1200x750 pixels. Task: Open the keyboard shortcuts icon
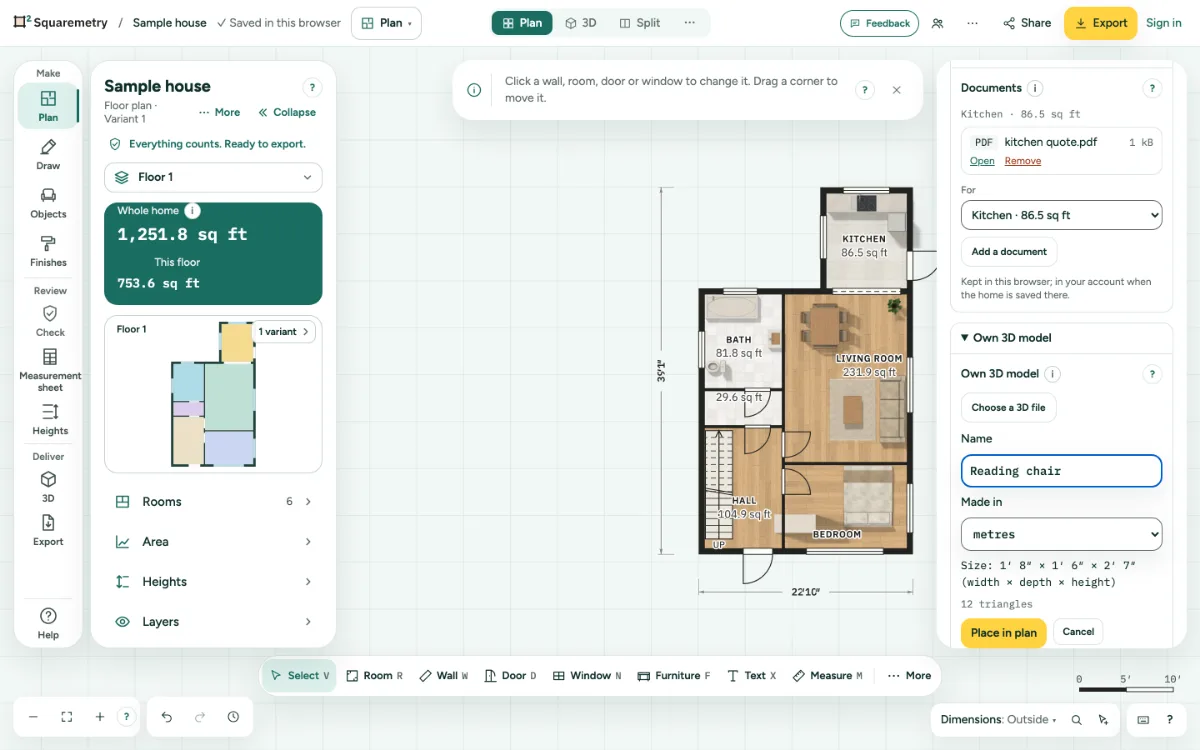[x=1143, y=720]
